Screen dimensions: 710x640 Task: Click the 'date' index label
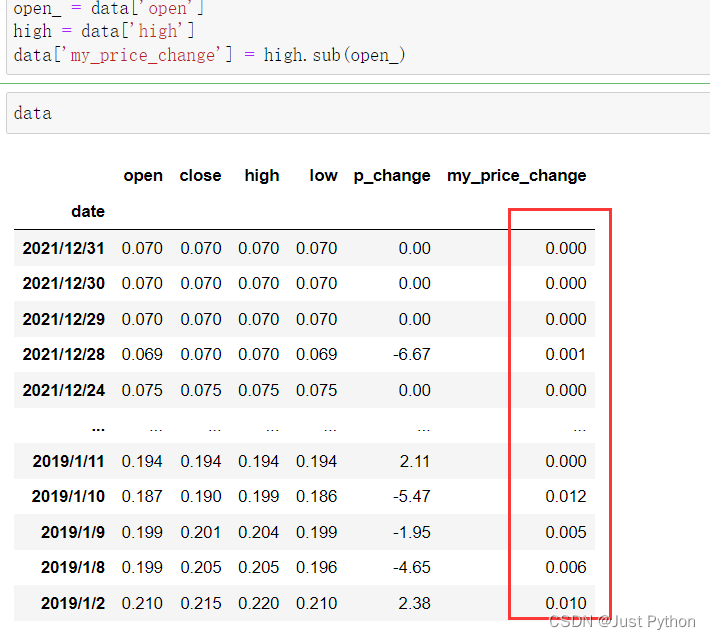click(x=88, y=212)
